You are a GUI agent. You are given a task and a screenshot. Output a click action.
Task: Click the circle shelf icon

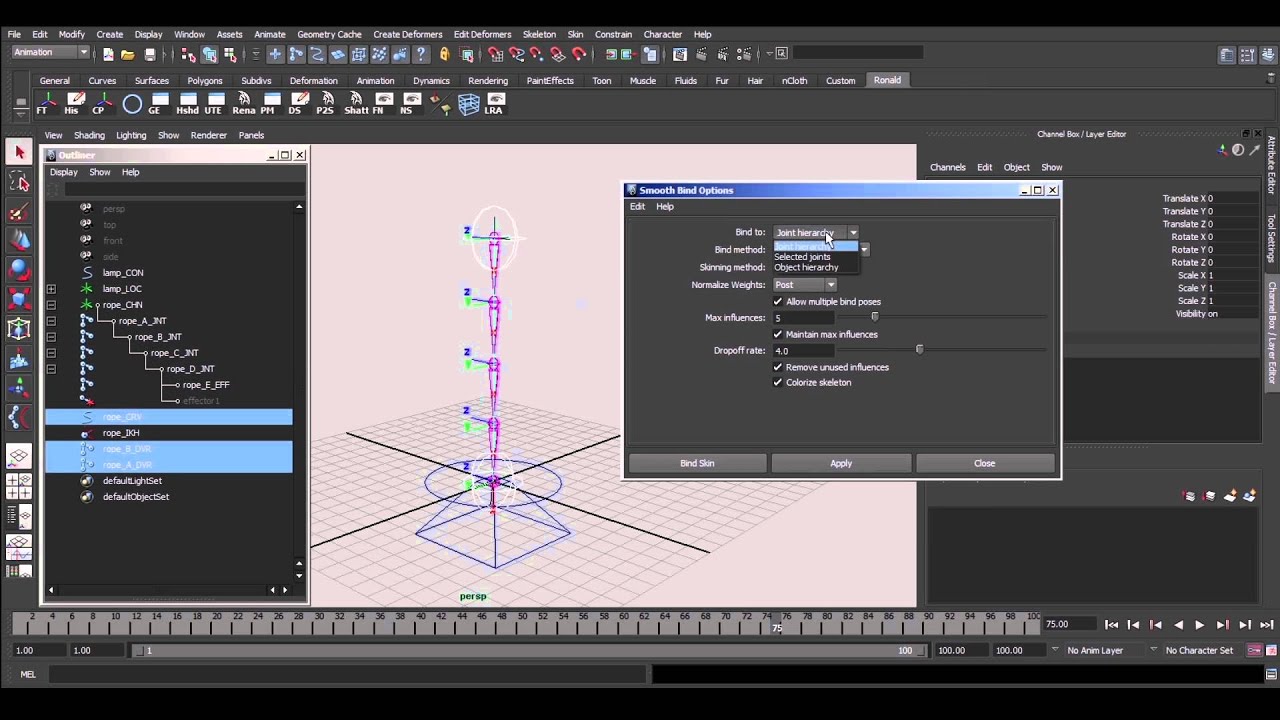[132, 104]
